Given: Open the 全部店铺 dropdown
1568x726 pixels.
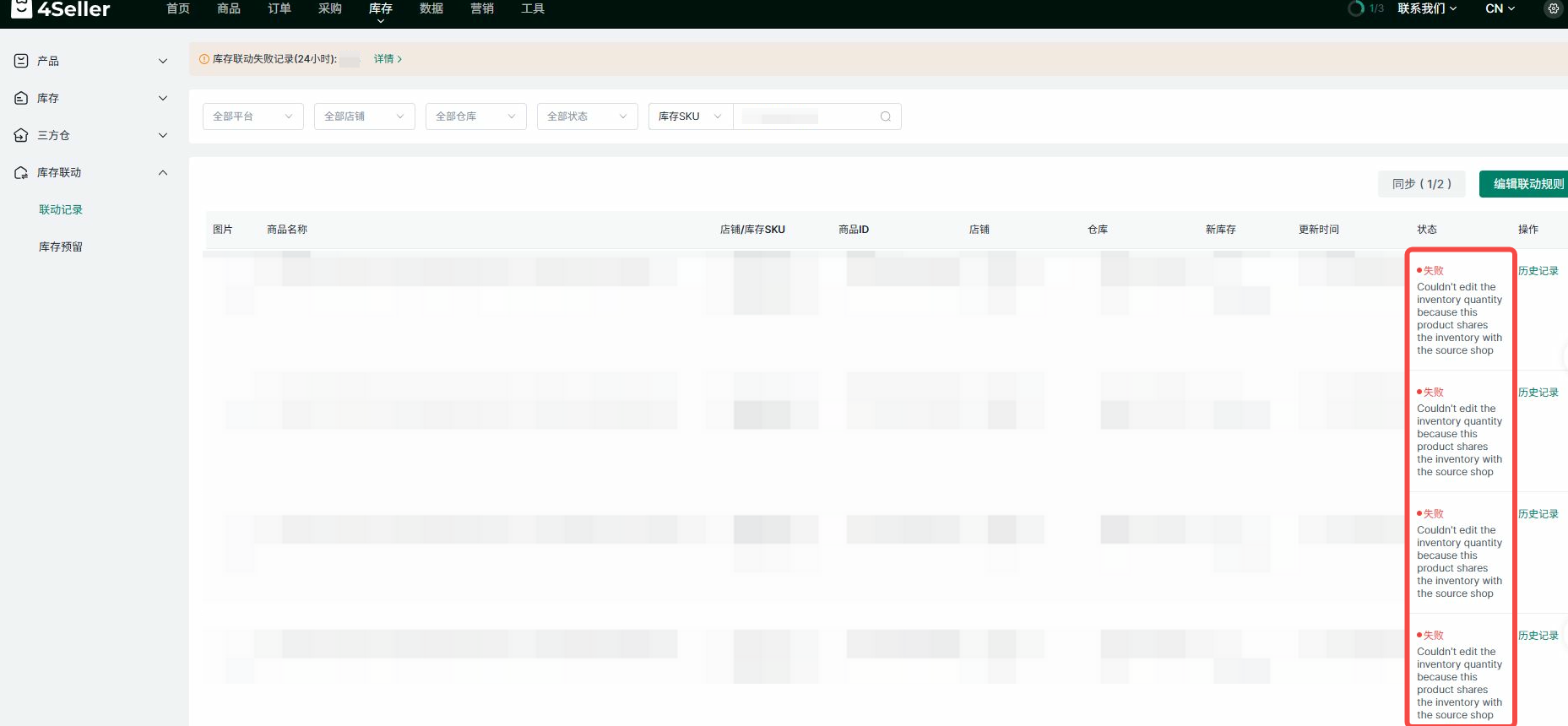Looking at the screenshot, I should click(364, 116).
